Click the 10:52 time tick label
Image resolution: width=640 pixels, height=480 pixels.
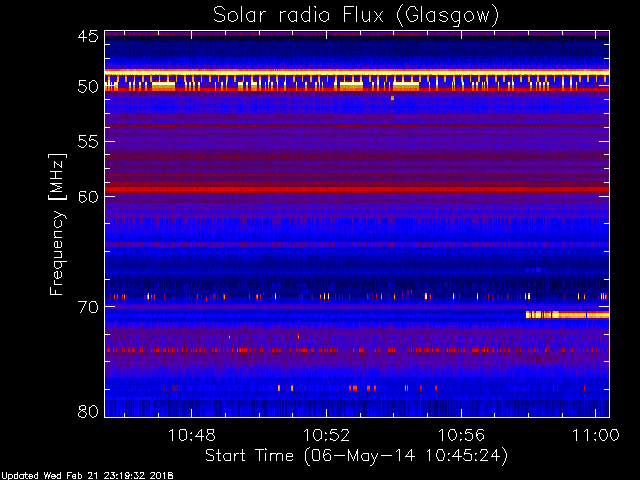[x=327, y=435]
